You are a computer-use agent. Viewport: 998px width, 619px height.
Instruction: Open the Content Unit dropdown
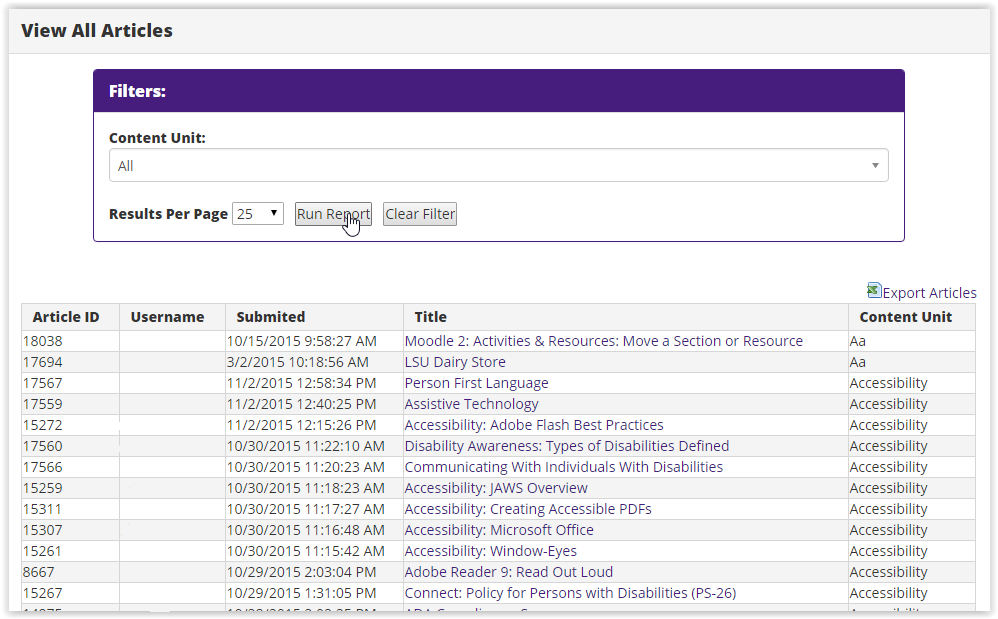[x=497, y=165]
